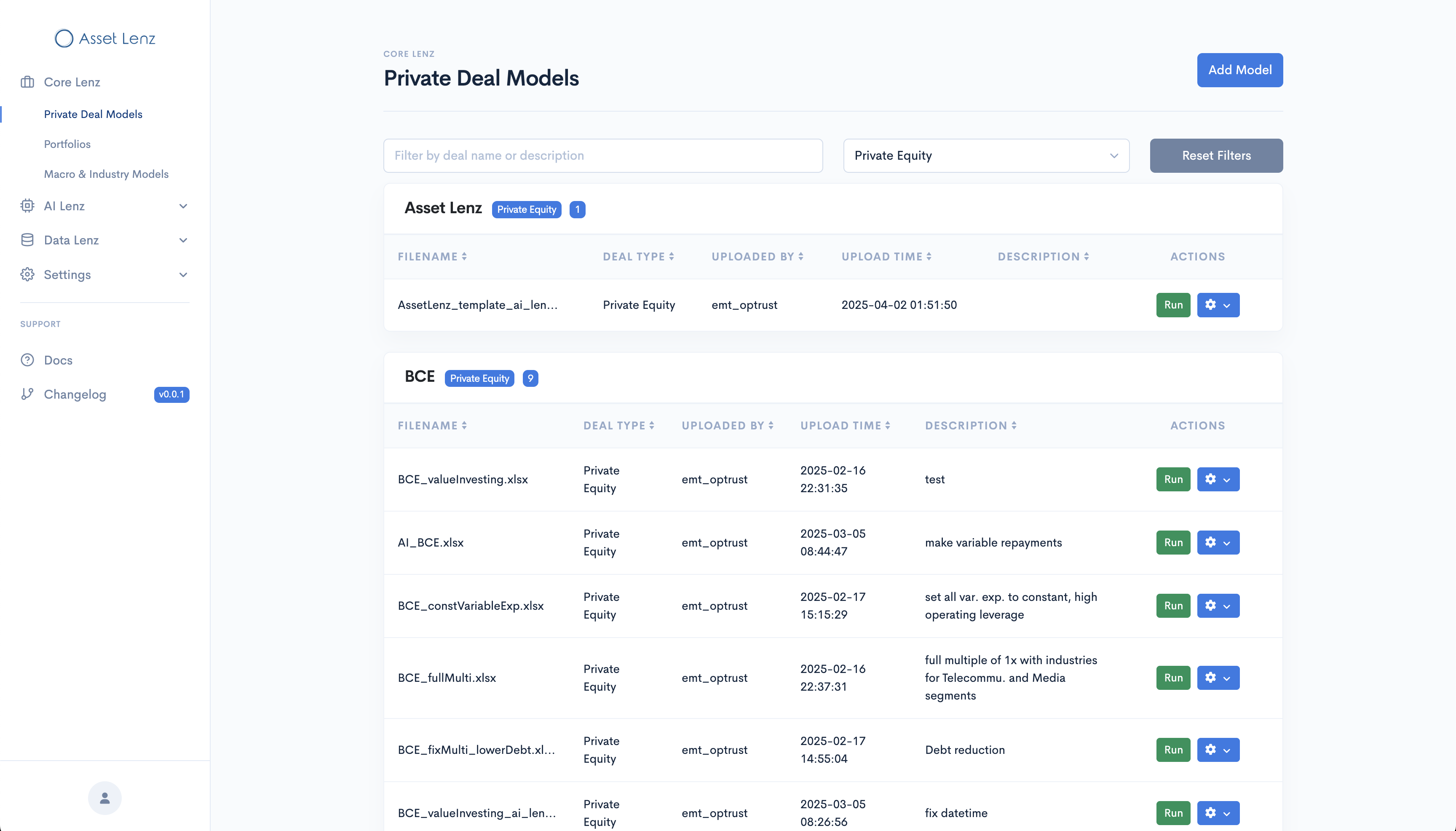Open gear options for BCE_fullMulti.xlsx
1456x831 pixels.
tap(1218, 678)
